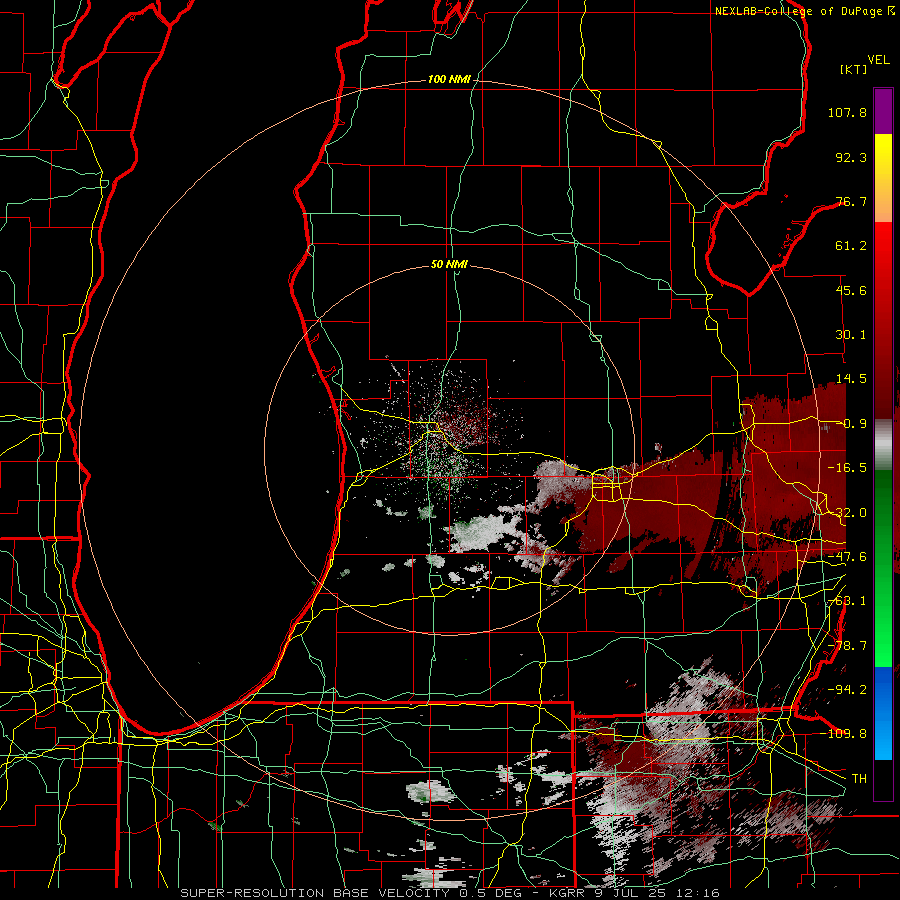Click the -32.0 velocity scale value
The image size is (900, 900).
coord(847,513)
